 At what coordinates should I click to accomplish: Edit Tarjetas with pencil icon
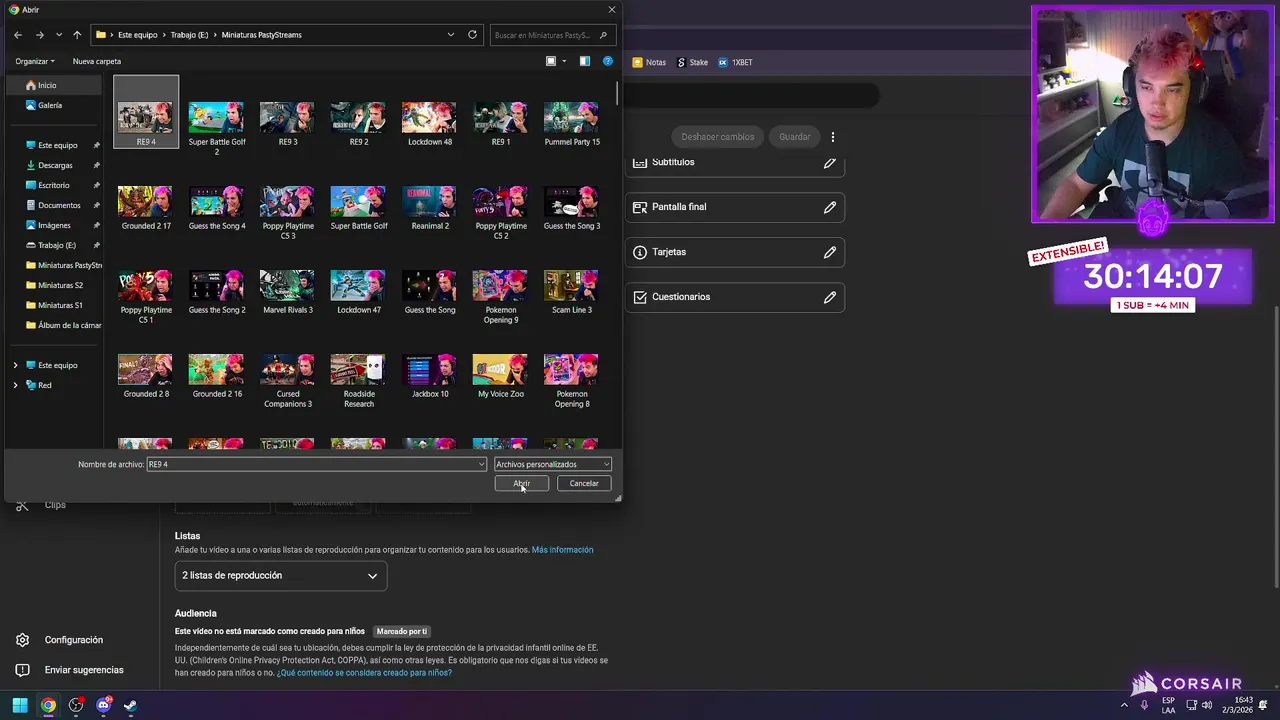pyautogui.click(x=830, y=252)
